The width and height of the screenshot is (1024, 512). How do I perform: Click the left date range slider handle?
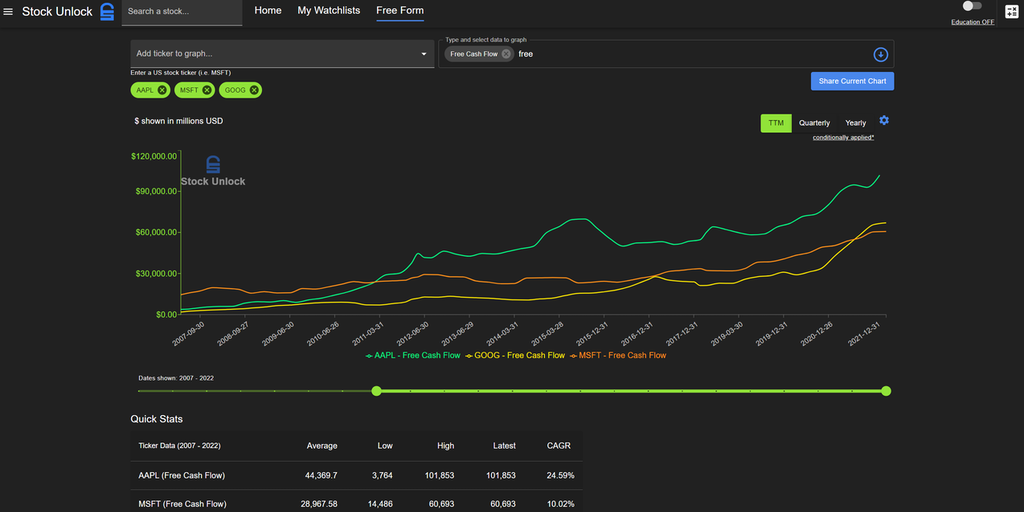tap(377, 391)
